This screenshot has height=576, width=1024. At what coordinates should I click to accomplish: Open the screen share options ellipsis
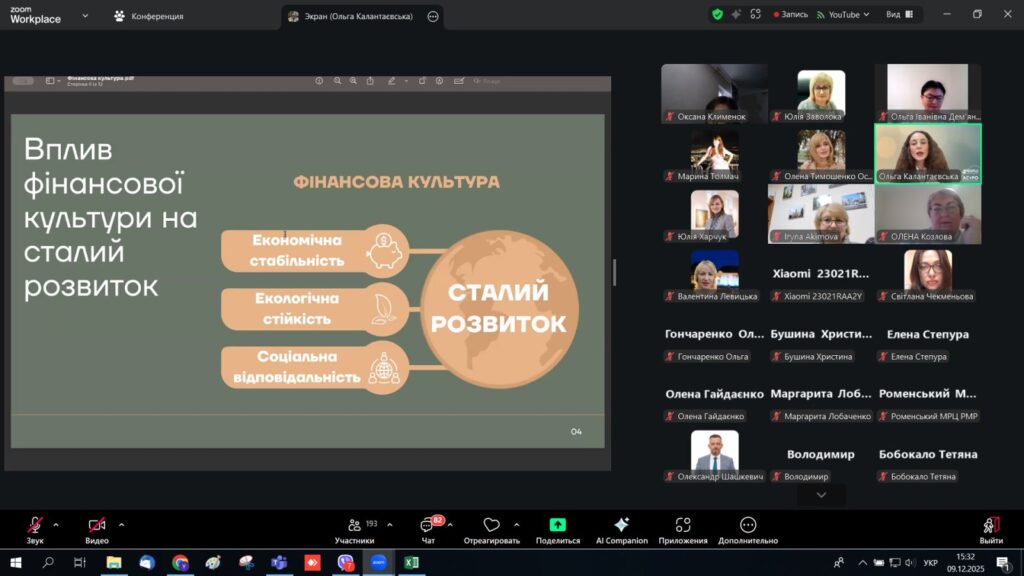[x=432, y=16]
